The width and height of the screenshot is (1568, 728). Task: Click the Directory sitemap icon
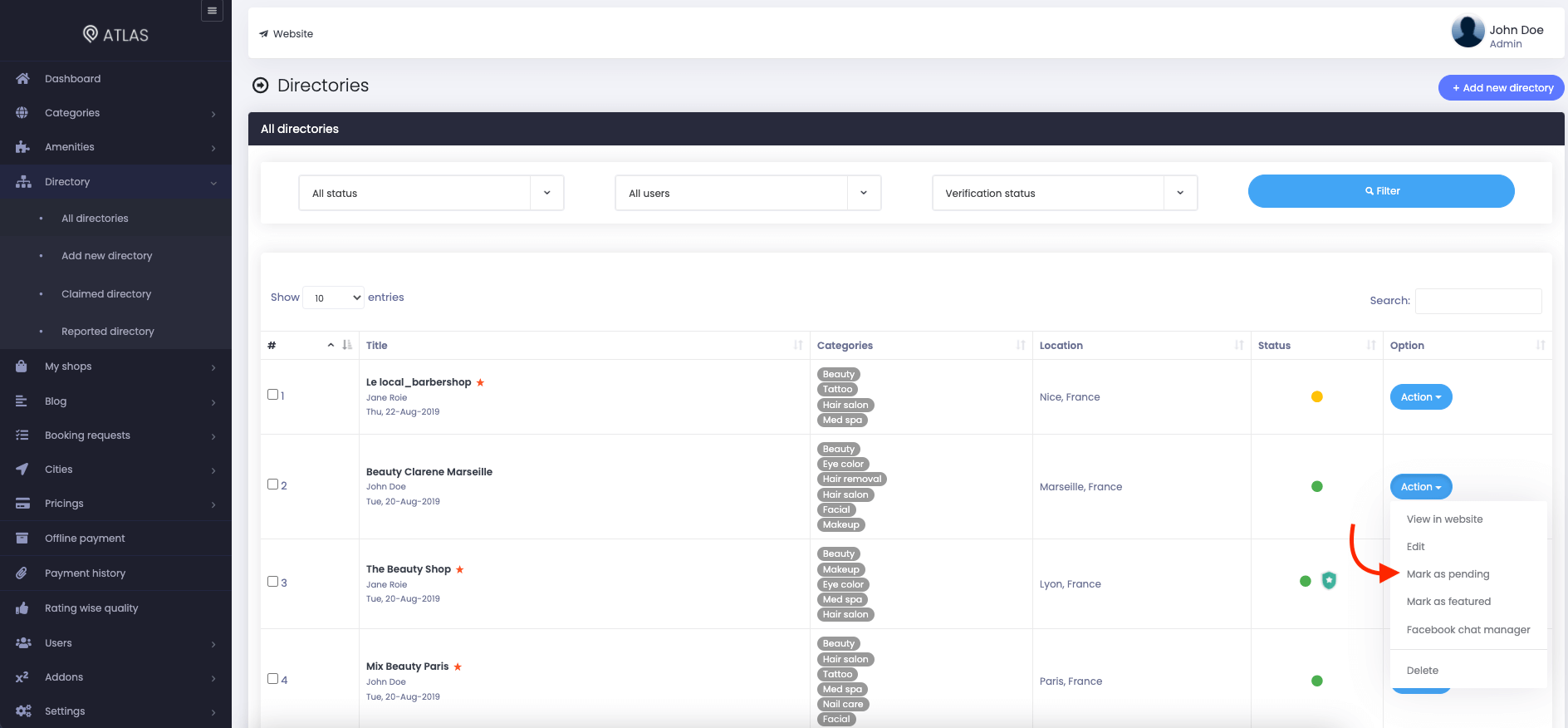tap(23, 182)
